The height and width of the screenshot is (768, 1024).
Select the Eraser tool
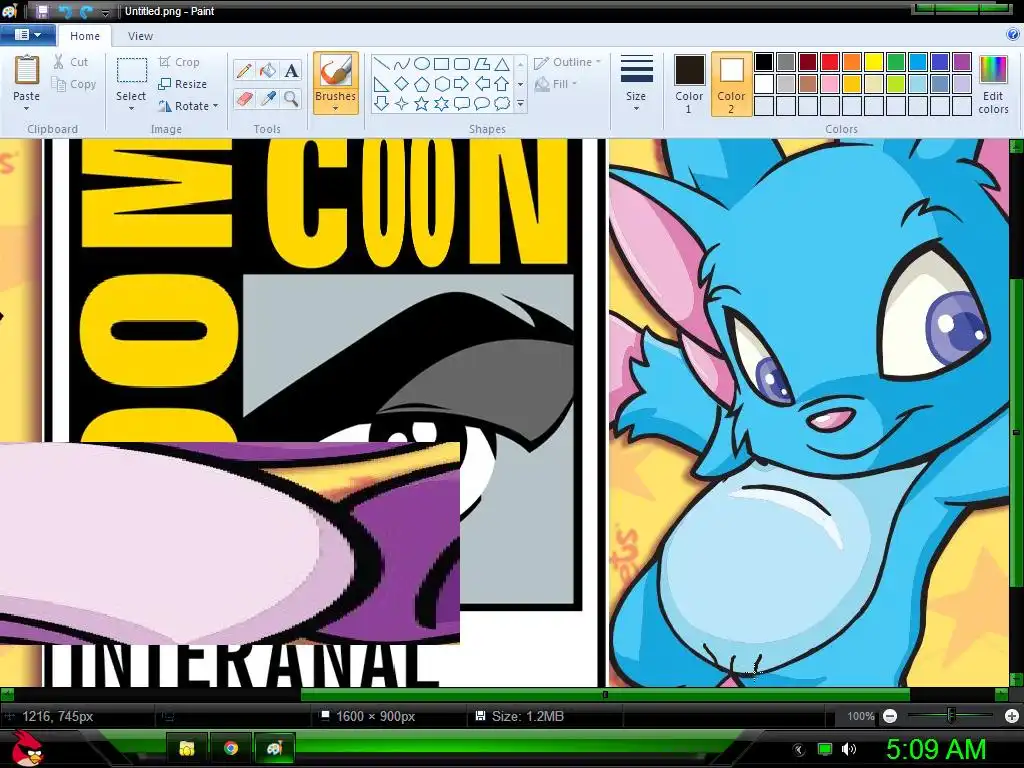[244, 99]
